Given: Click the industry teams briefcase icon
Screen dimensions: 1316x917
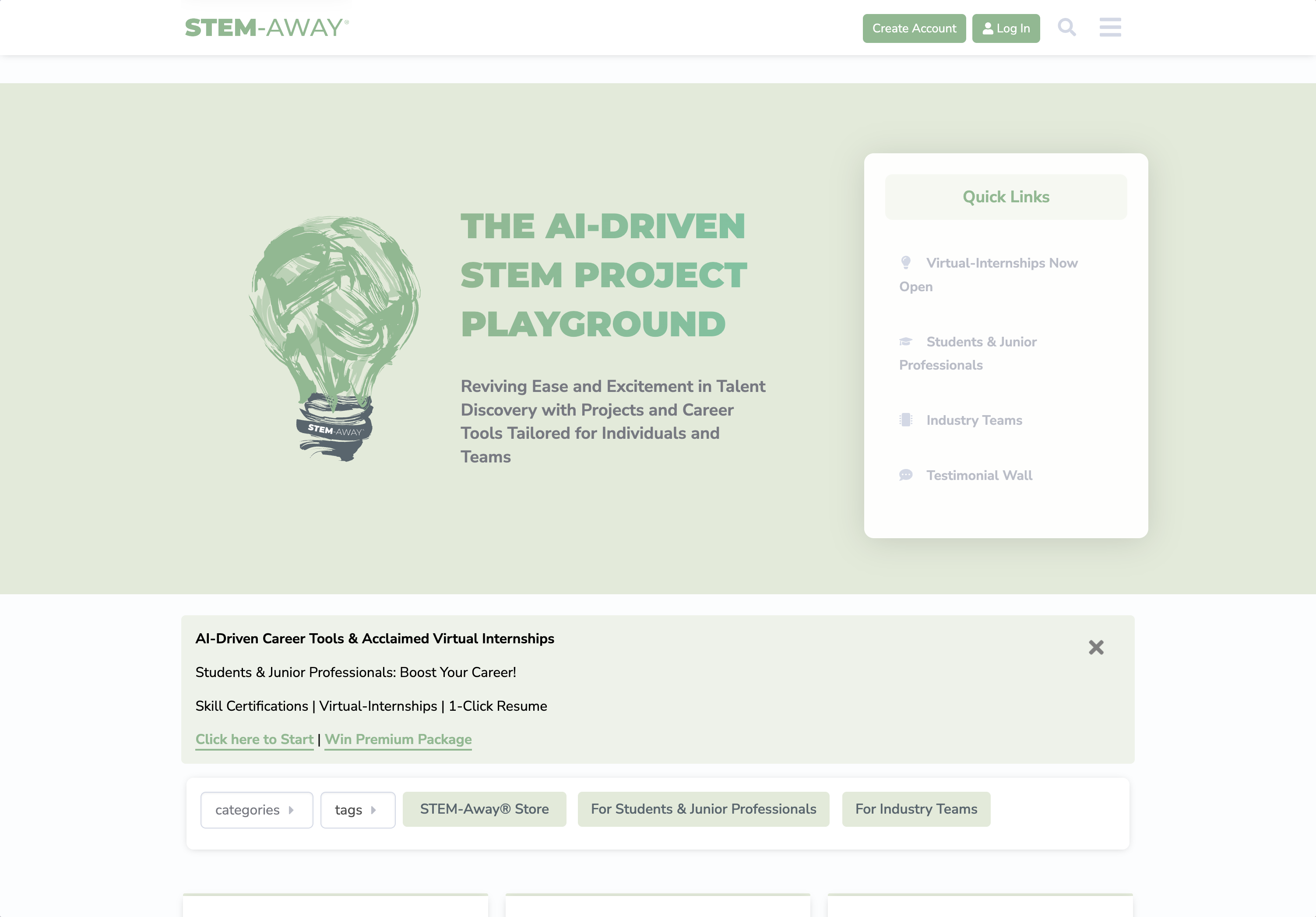Looking at the screenshot, I should [x=905, y=419].
